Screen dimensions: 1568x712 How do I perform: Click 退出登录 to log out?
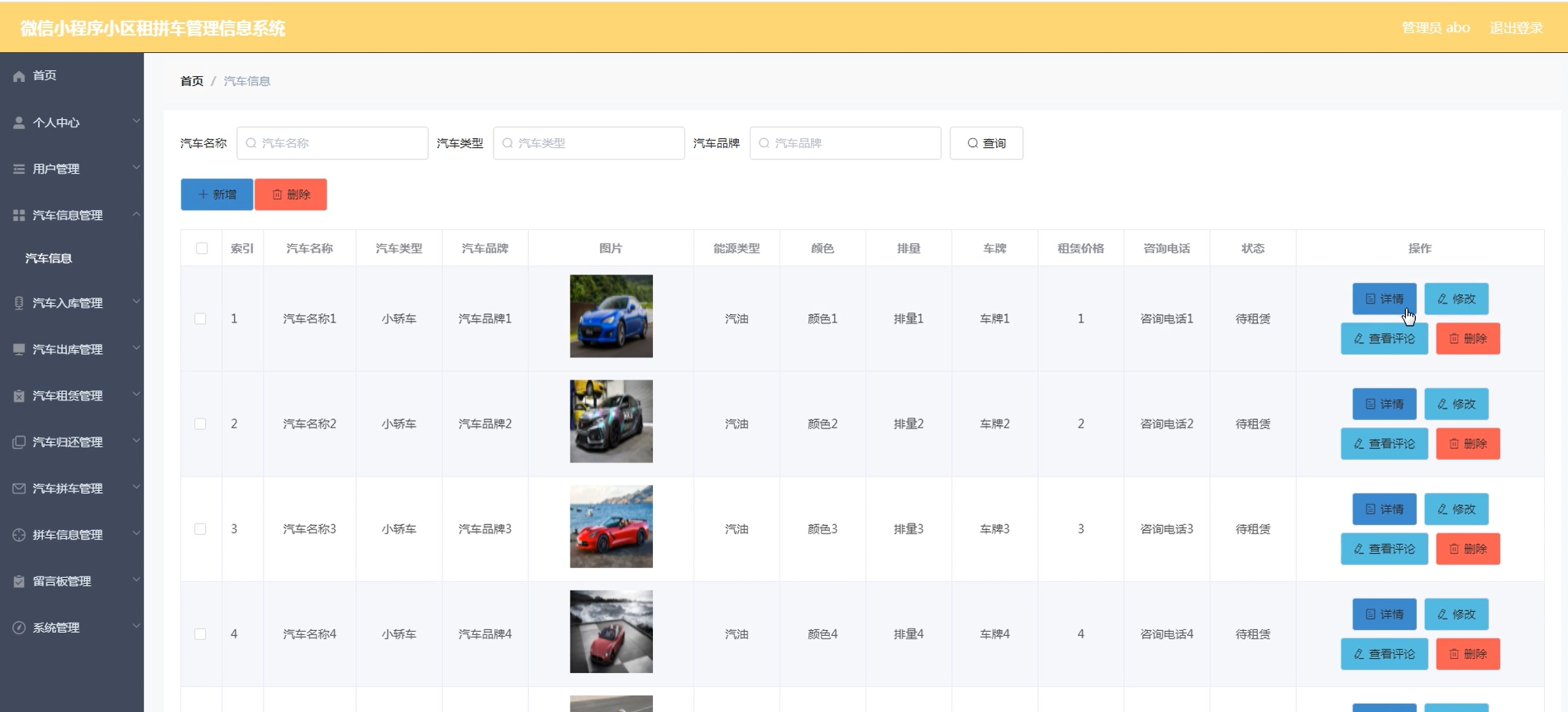pos(1516,27)
